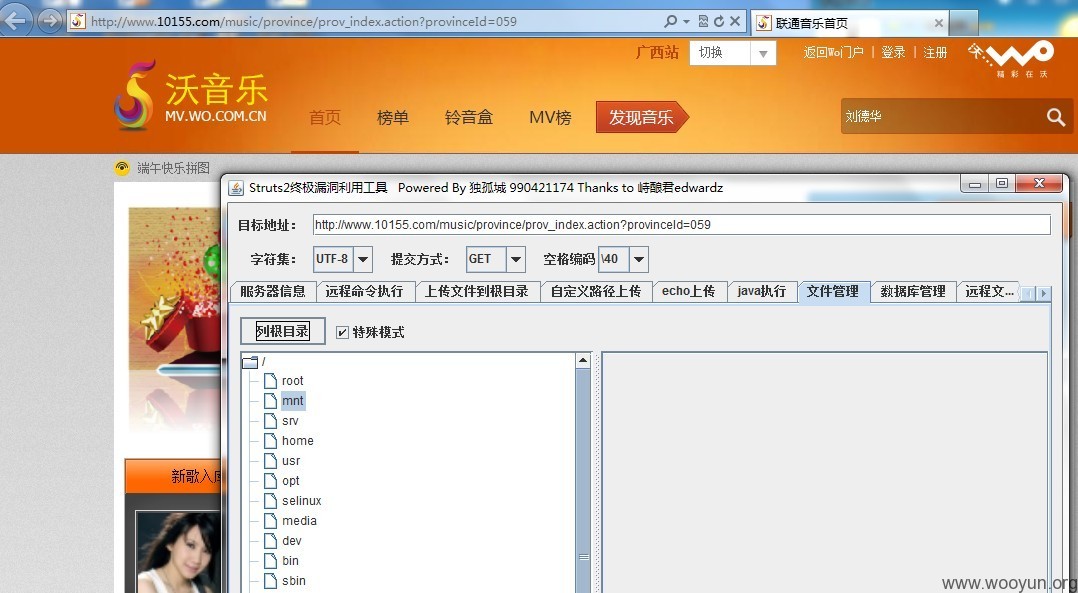
Task: Click the browser forward arrow button
Action: (x=50, y=21)
